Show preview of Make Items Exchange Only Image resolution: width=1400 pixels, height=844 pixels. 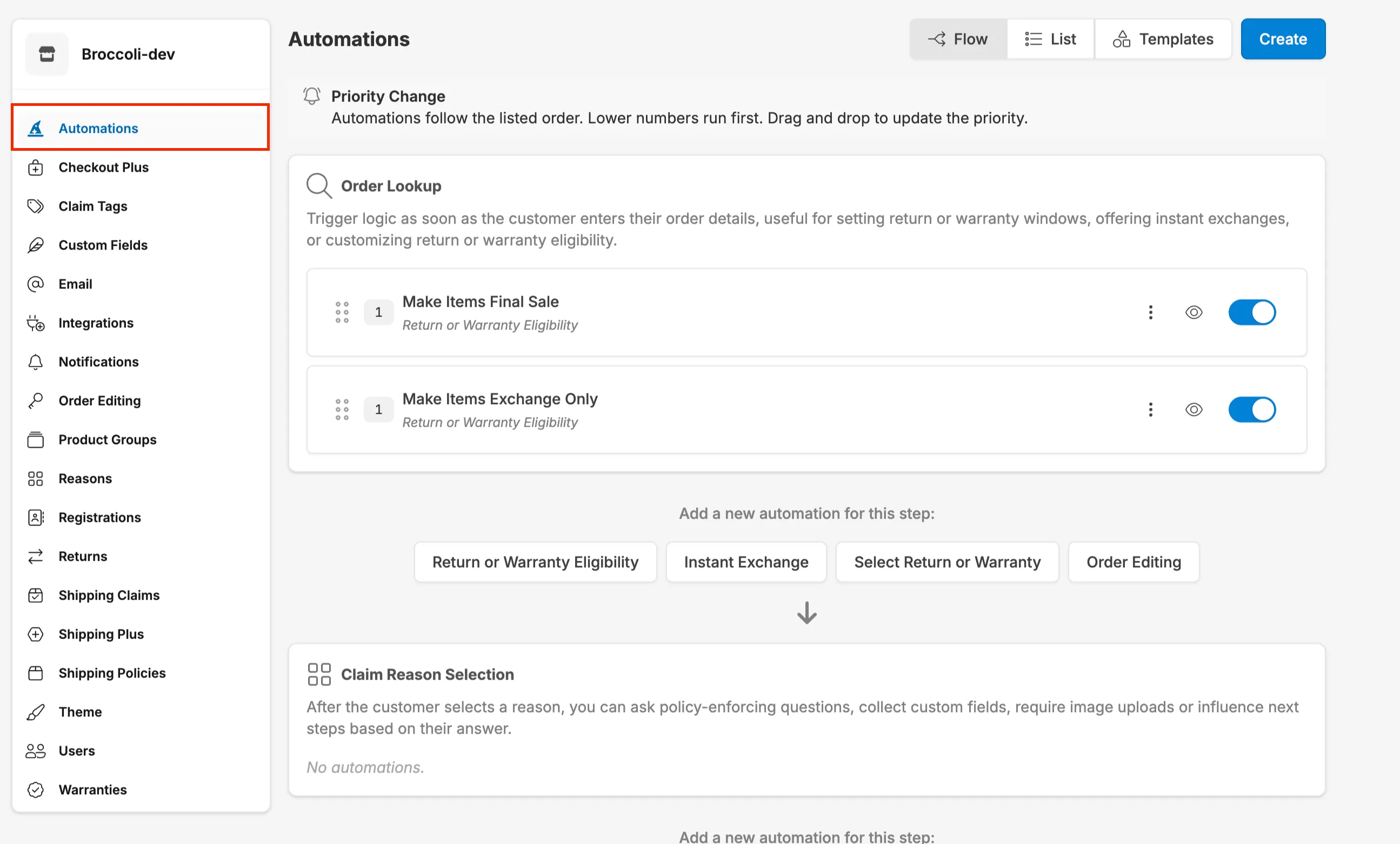[1193, 410]
